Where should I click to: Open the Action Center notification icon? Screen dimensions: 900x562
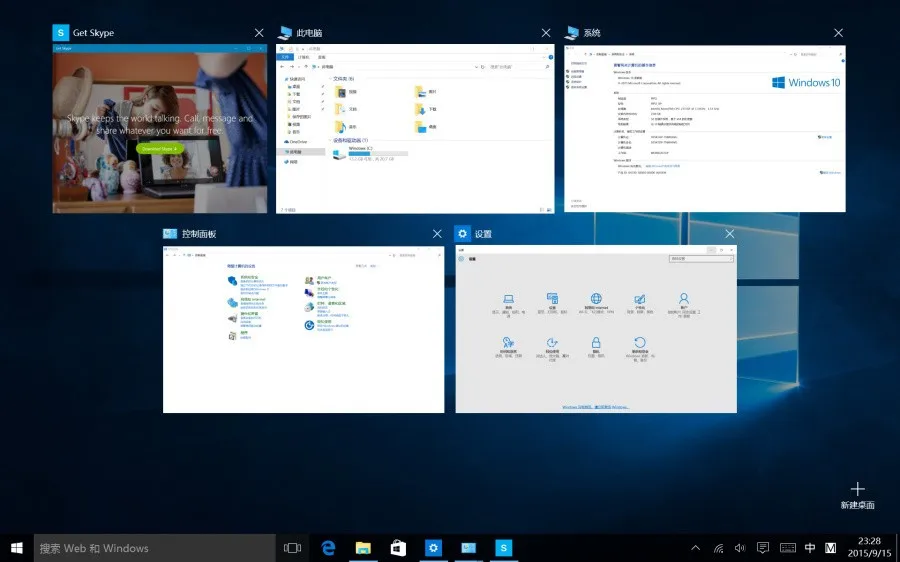point(763,548)
